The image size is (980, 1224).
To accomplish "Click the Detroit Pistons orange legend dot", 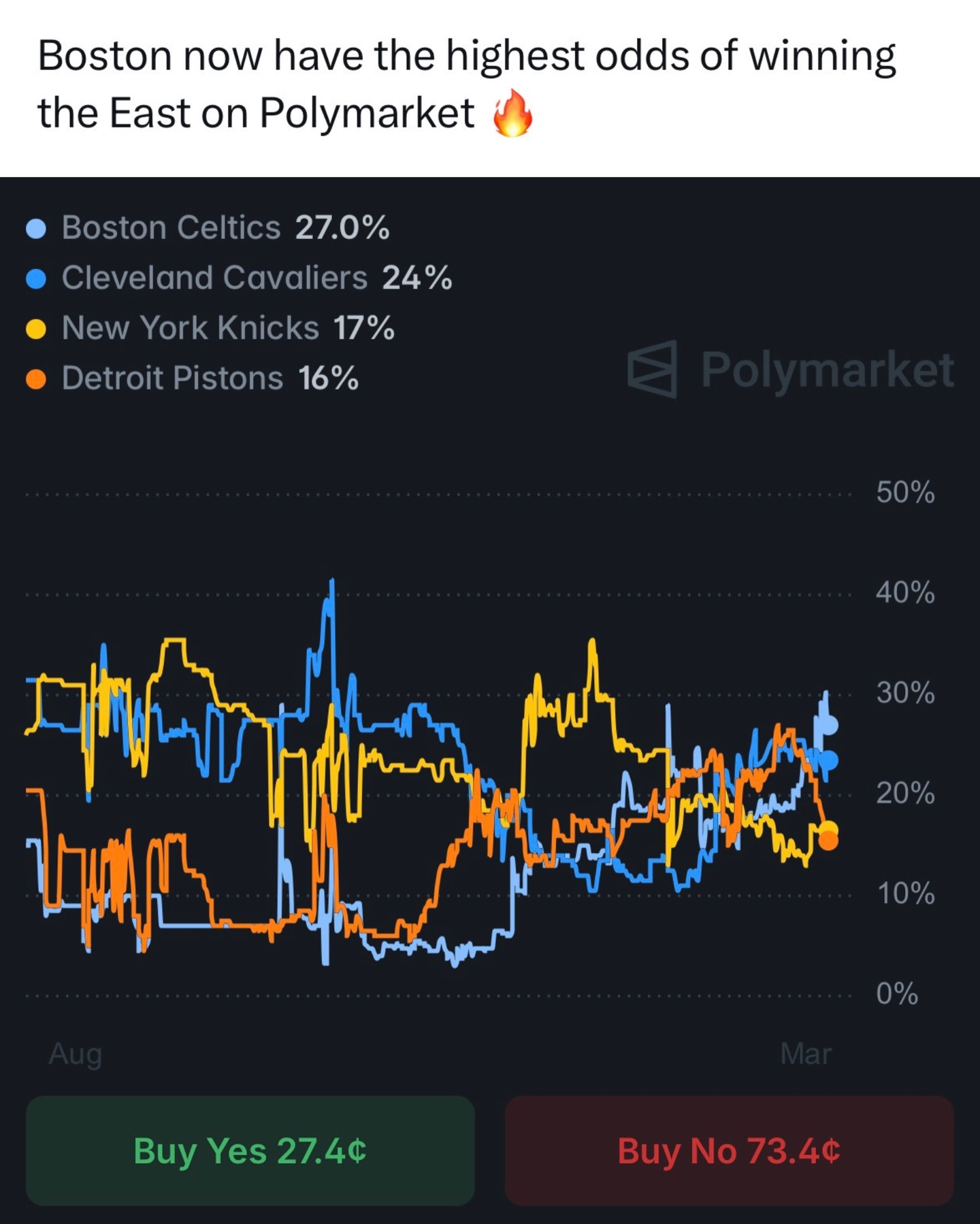I will [x=35, y=379].
